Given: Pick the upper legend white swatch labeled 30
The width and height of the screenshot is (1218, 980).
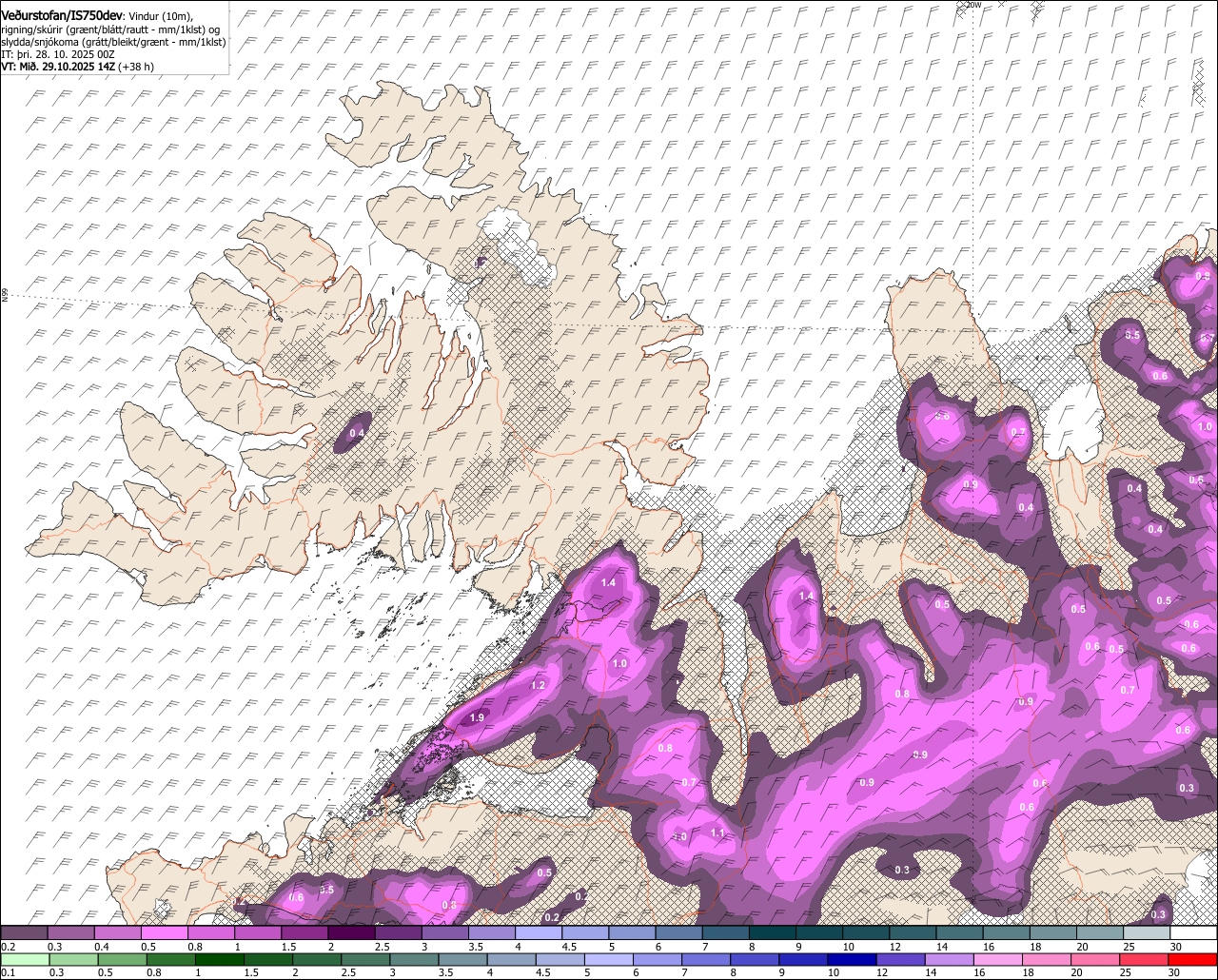Looking at the screenshot, I should (1194, 932).
